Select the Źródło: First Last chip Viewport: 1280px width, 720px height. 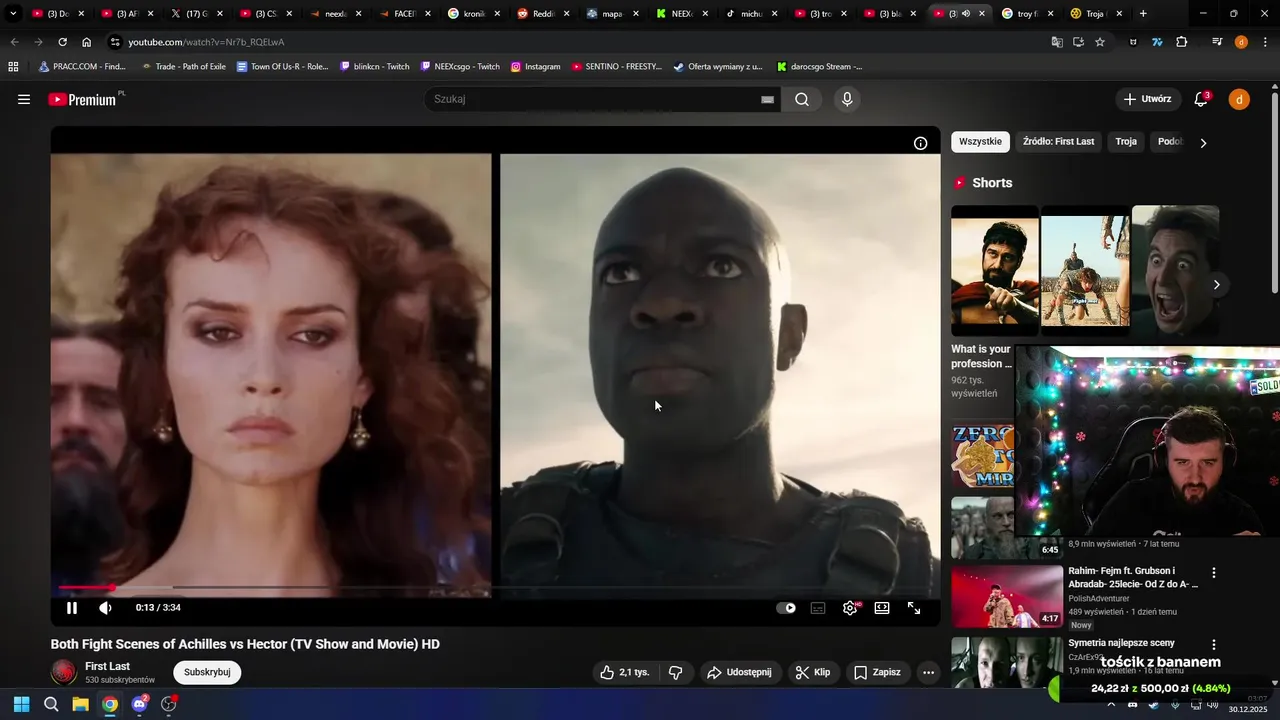tap(1058, 142)
